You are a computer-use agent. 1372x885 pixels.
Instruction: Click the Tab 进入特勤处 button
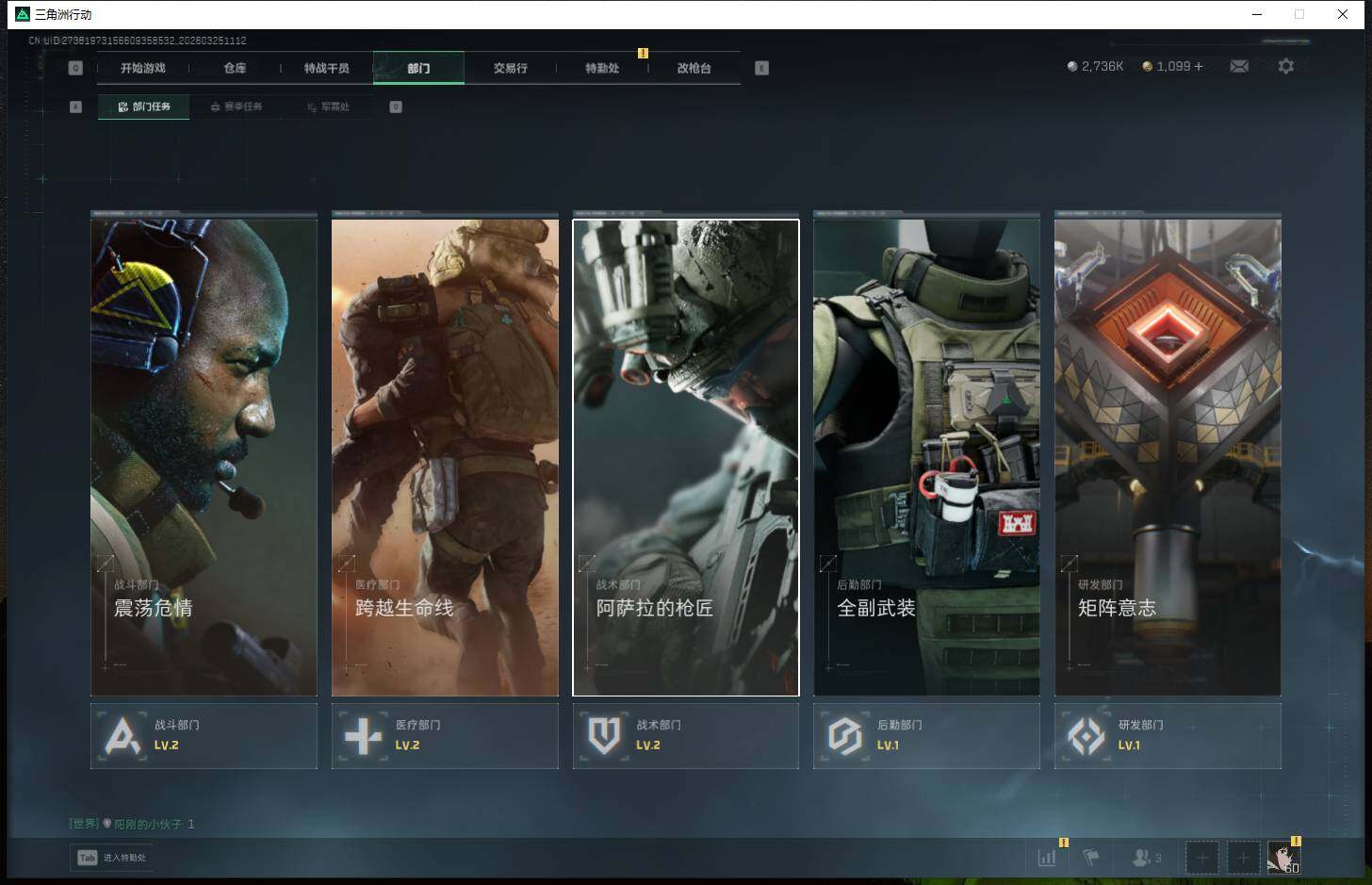(112, 858)
